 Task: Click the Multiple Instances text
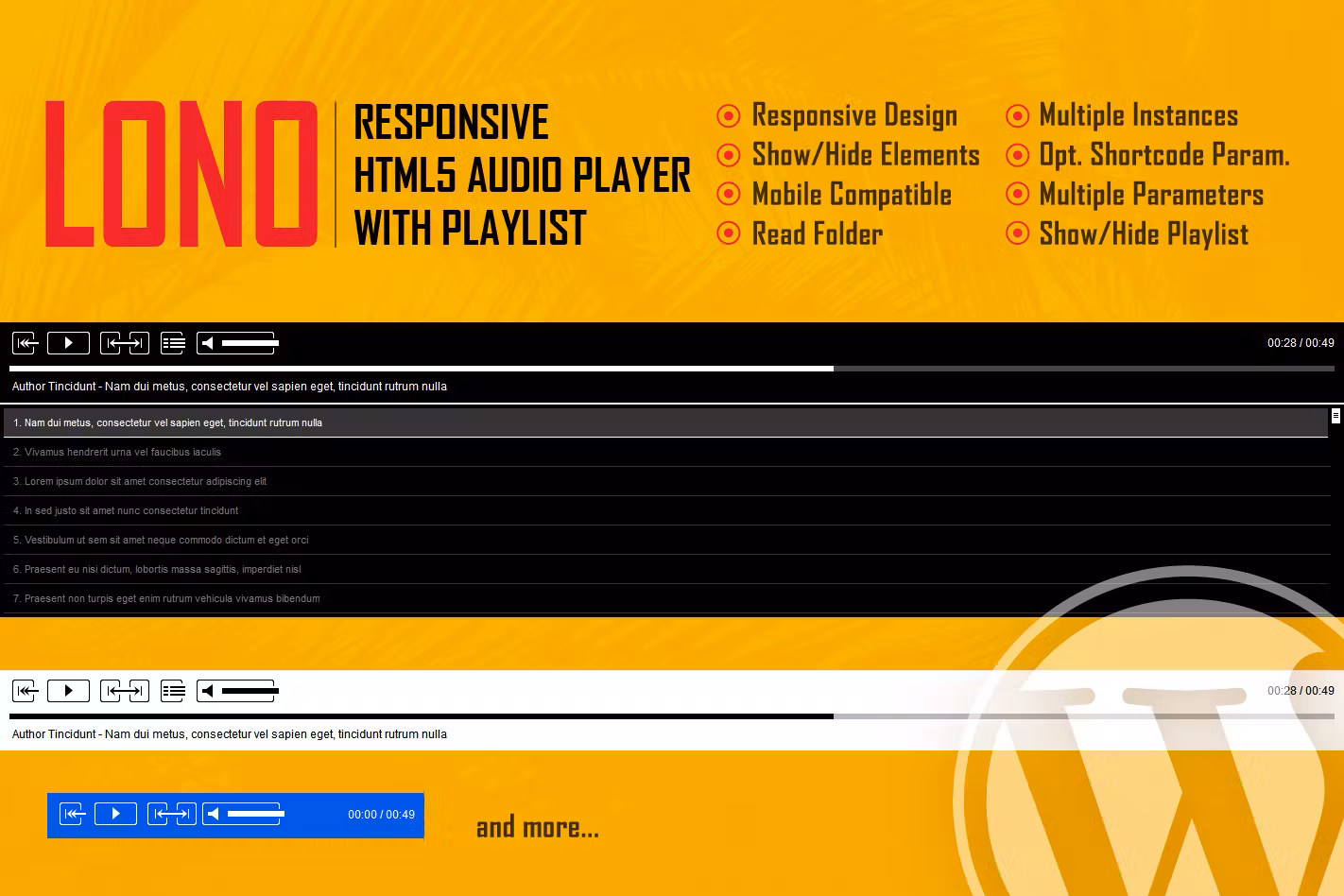point(1139,115)
